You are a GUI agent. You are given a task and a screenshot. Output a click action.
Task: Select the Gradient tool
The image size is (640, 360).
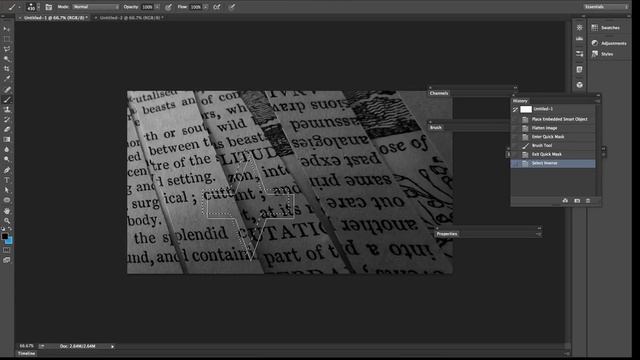pyautogui.click(x=7, y=139)
